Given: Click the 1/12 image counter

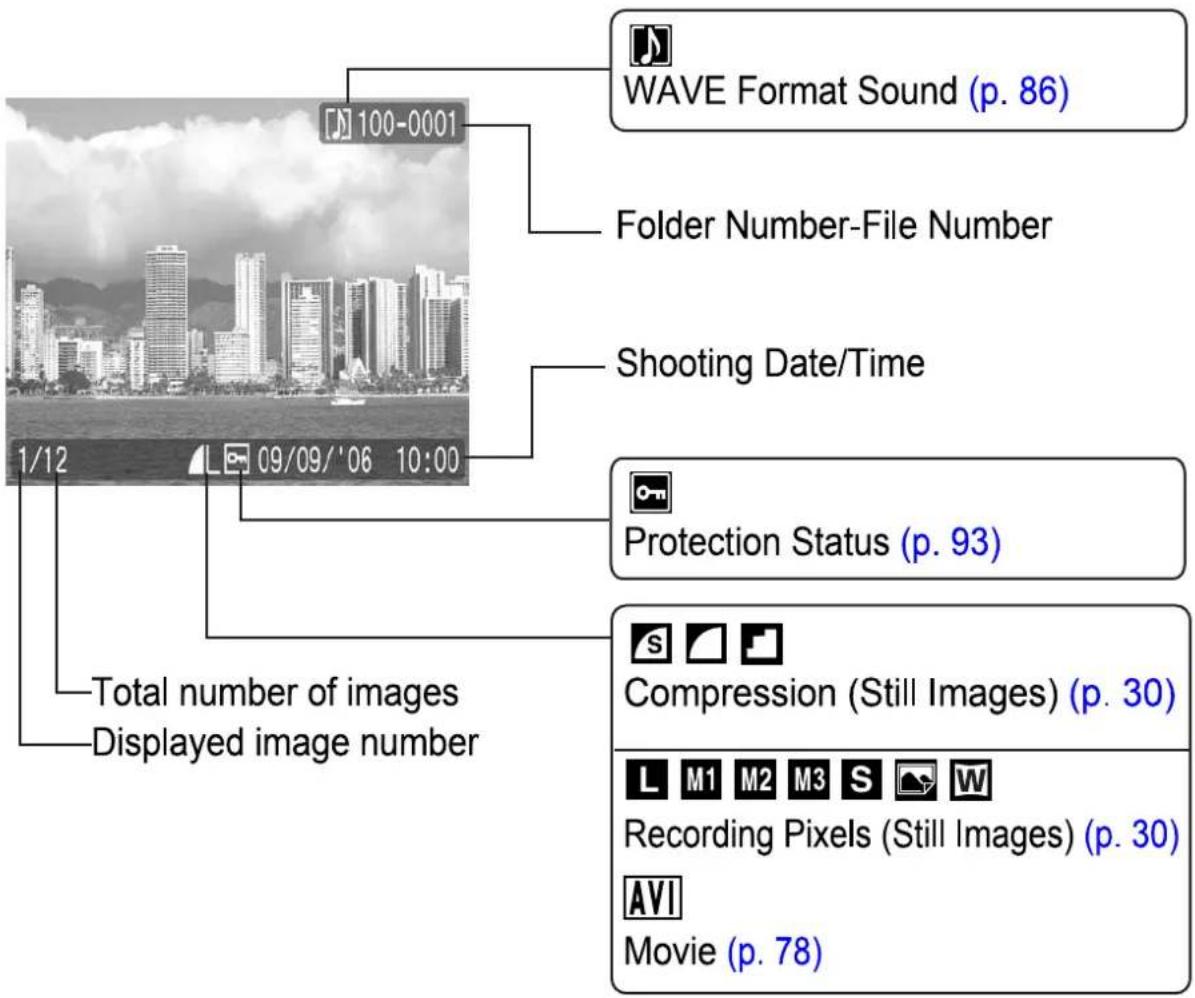Looking at the screenshot, I should point(43,460).
